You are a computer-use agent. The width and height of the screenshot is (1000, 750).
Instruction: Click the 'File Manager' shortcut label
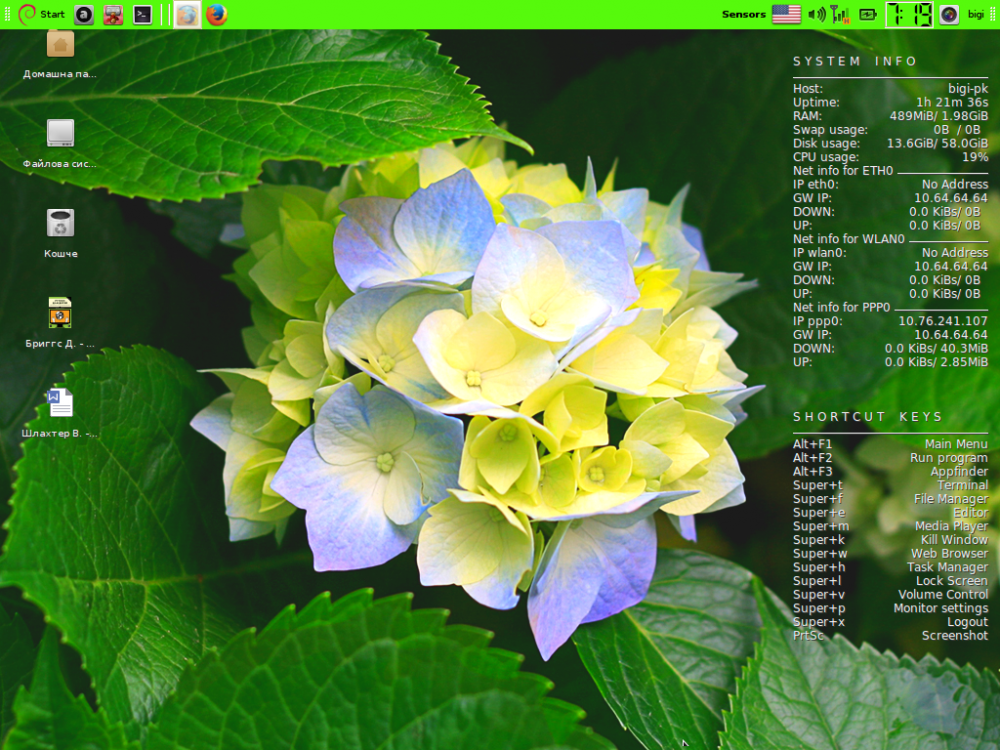(951, 499)
